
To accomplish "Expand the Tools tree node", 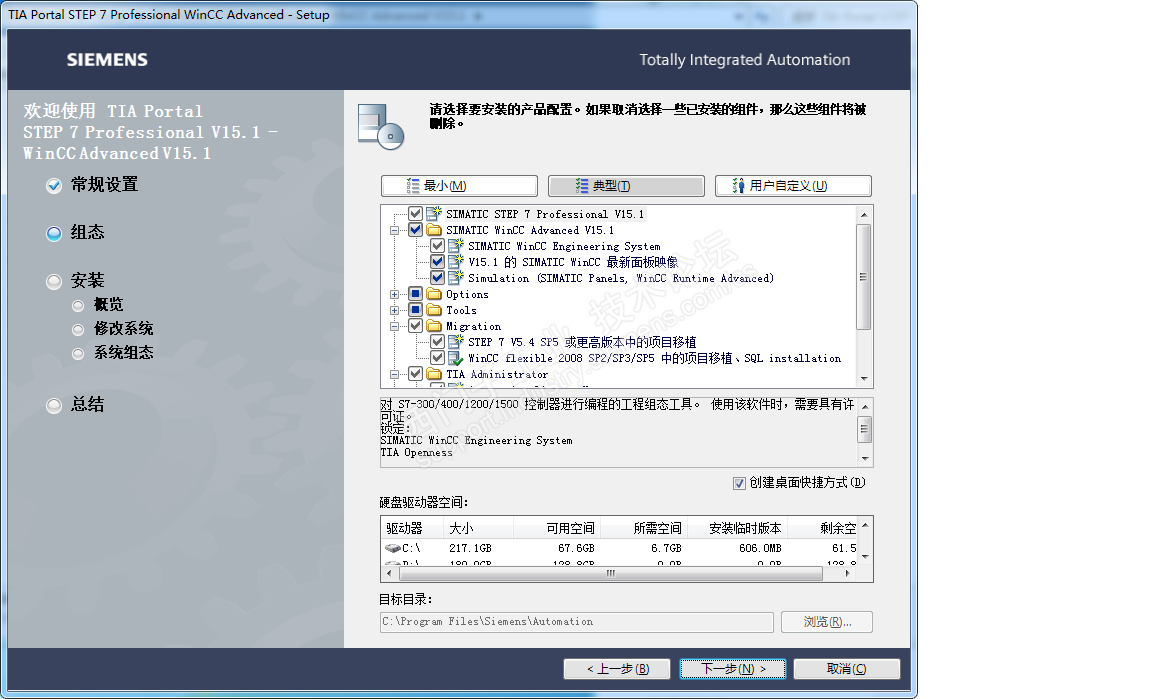I will pyautogui.click(x=395, y=311).
